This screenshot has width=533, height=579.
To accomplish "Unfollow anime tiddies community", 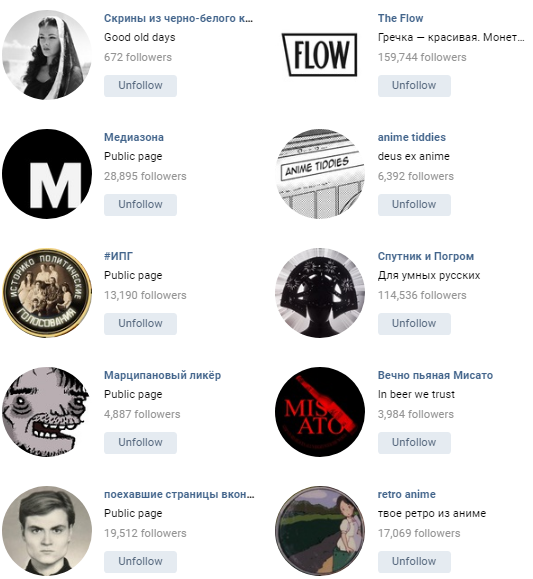I will pyautogui.click(x=414, y=205).
